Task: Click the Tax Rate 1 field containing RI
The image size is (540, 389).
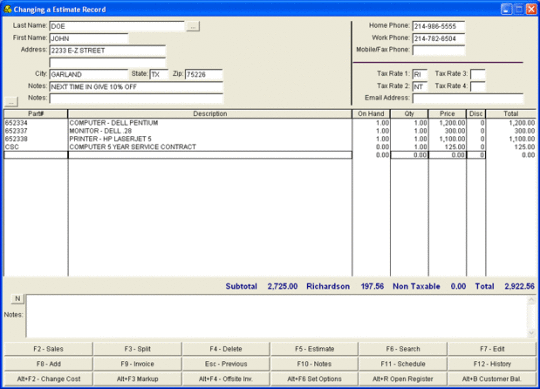Action: (420, 74)
